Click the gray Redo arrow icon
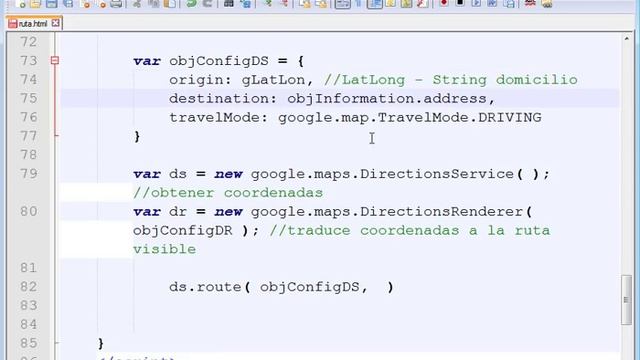The width and height of the screenshot is (640, 360). pyautogui.click(x=207, y=4)
